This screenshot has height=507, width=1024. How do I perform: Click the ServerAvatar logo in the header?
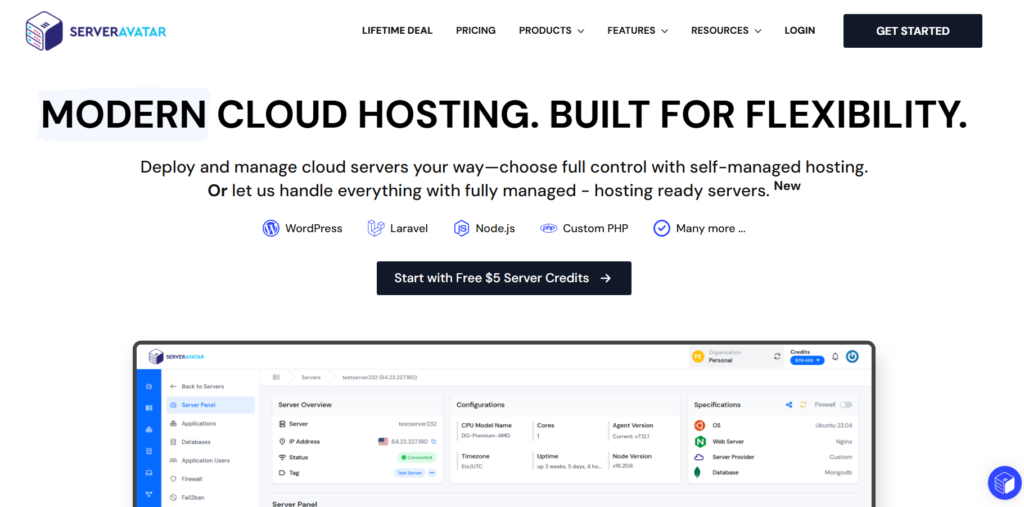[x=96, y=31]
